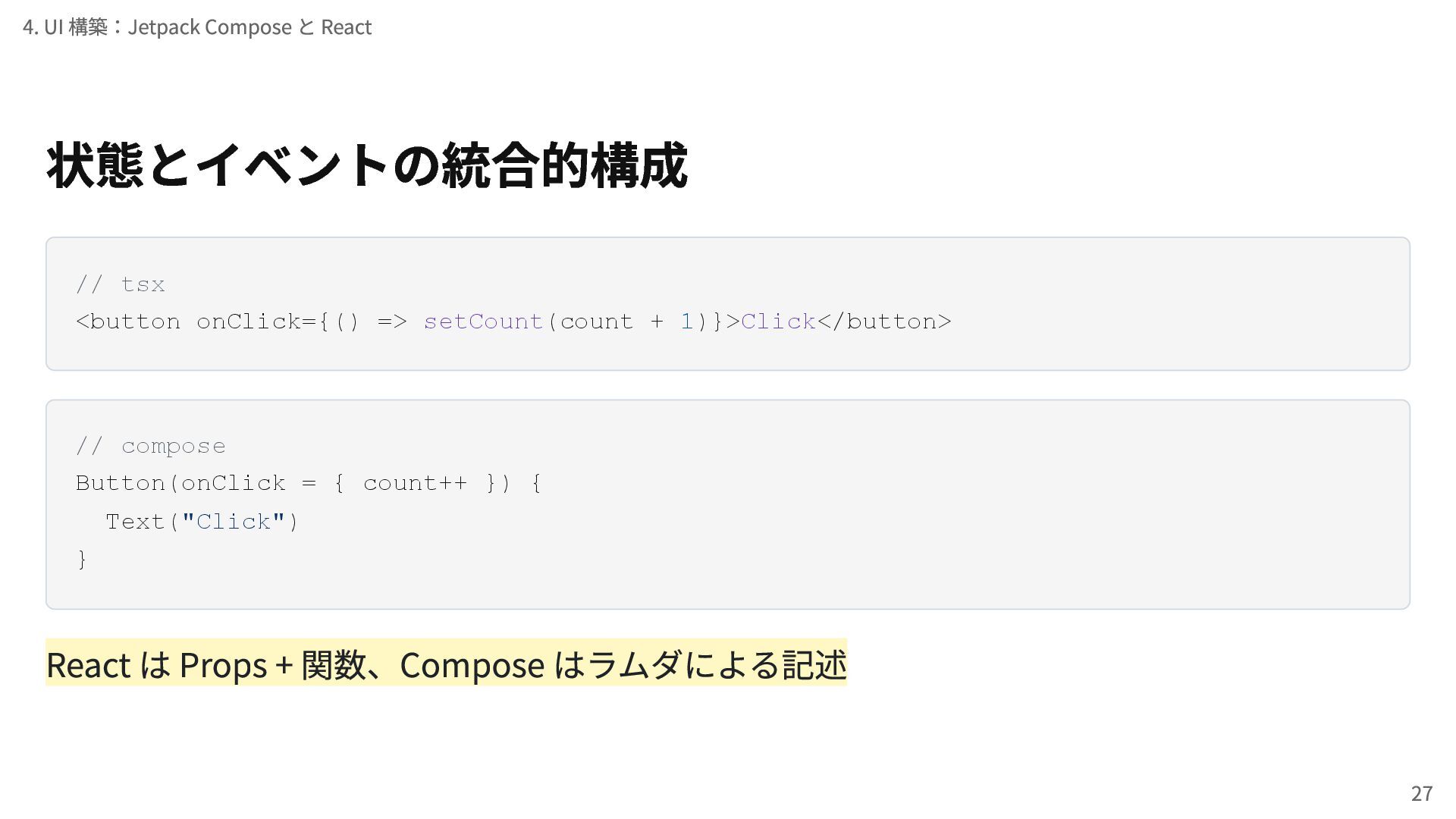Click the blue "Click" string literal
The image size is (1456, 819).
[234, 522]
